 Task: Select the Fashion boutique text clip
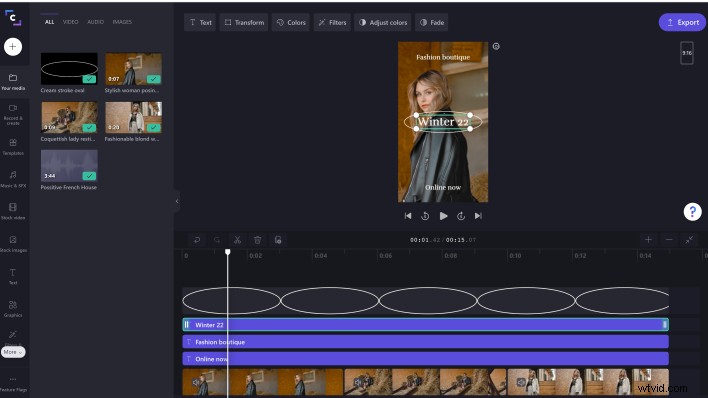click(x=425, y=342)
